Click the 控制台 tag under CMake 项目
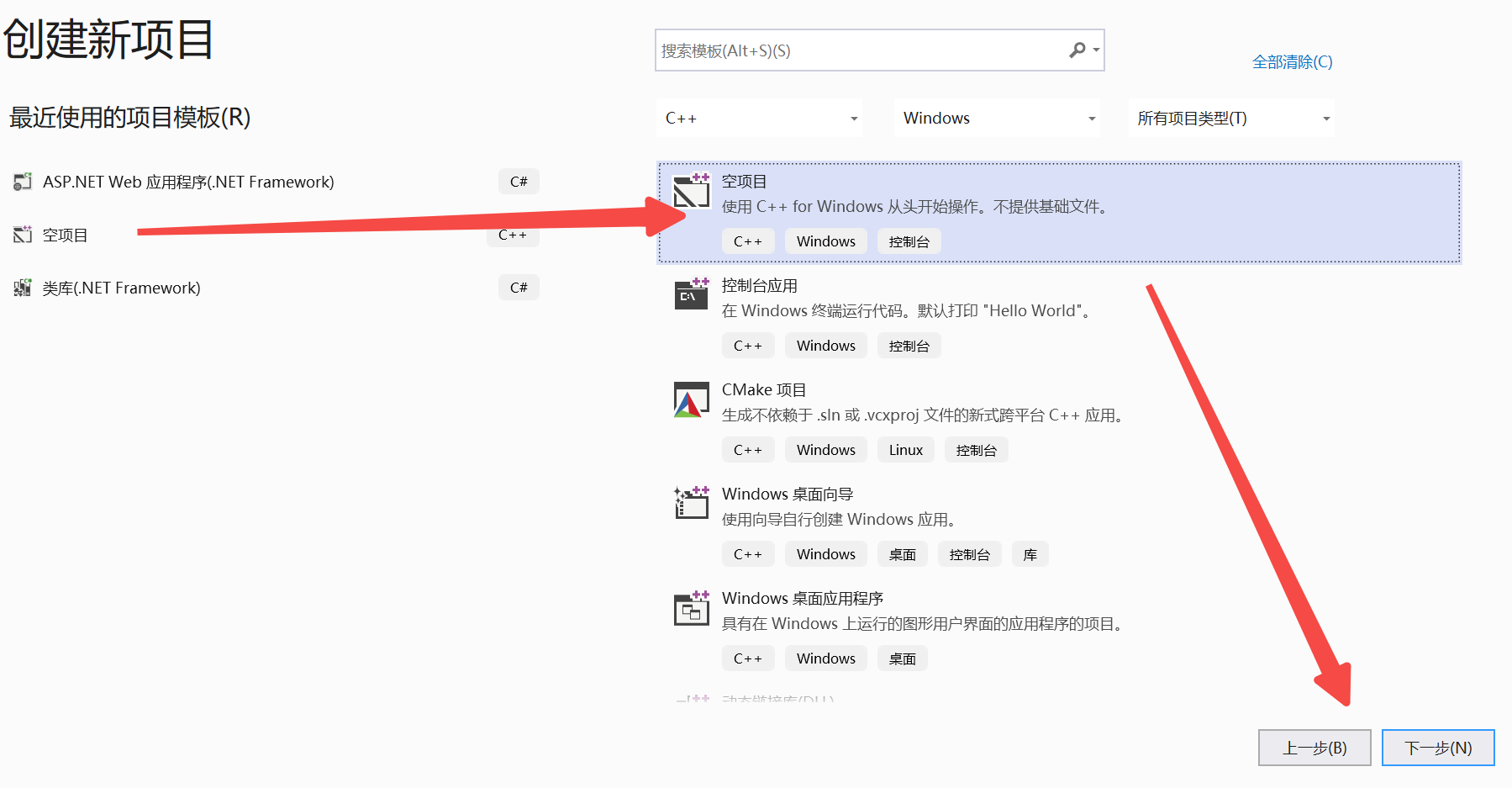Viewport: 1512px width, 788px height. pyautogui.click(x=977, y=450)
